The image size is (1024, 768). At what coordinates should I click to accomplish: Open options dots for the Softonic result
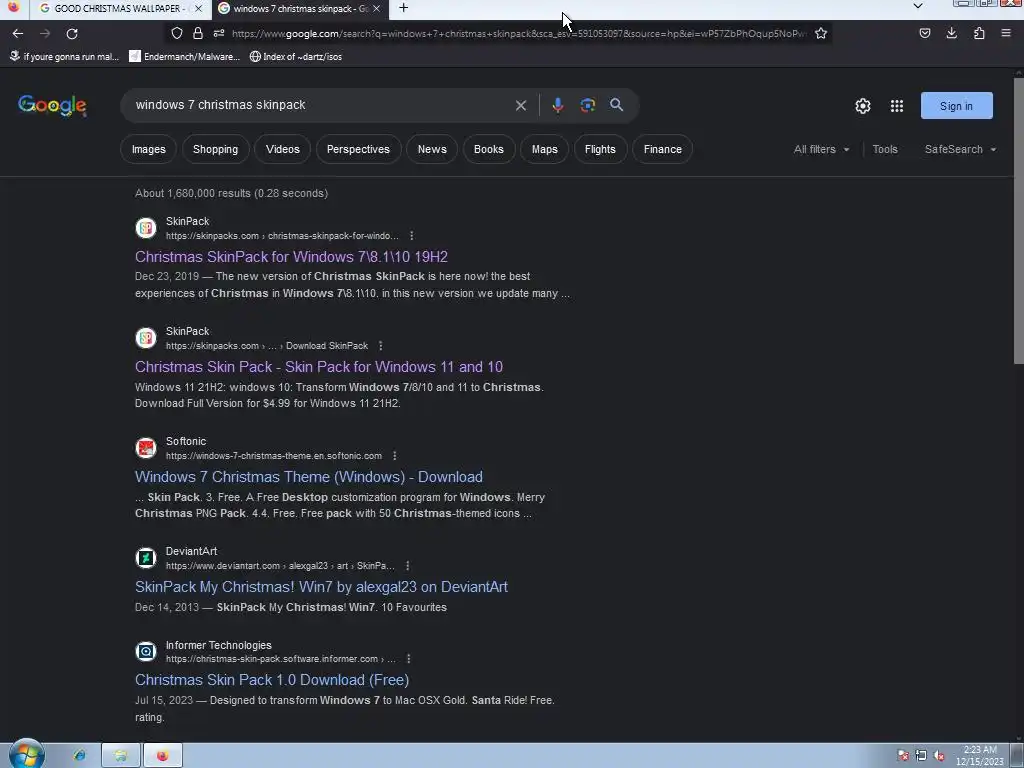coord(394,456)
